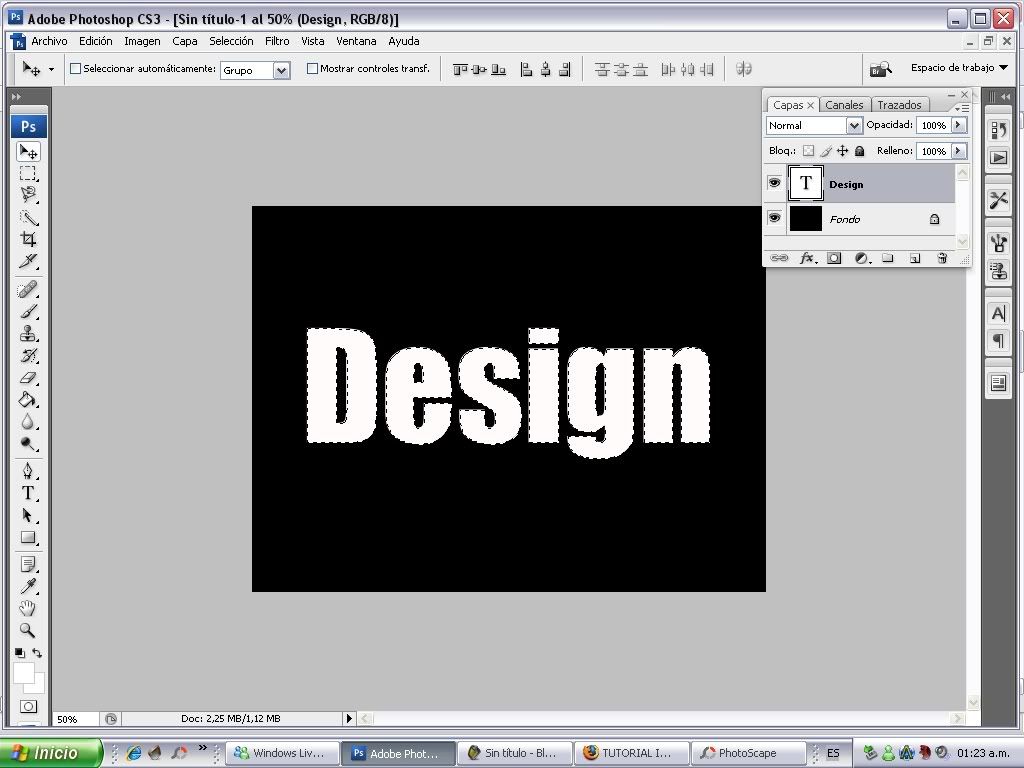Toggle Quick Mask mode button
Viewport: 1024px width, 768px height.
tap(28, 707)
